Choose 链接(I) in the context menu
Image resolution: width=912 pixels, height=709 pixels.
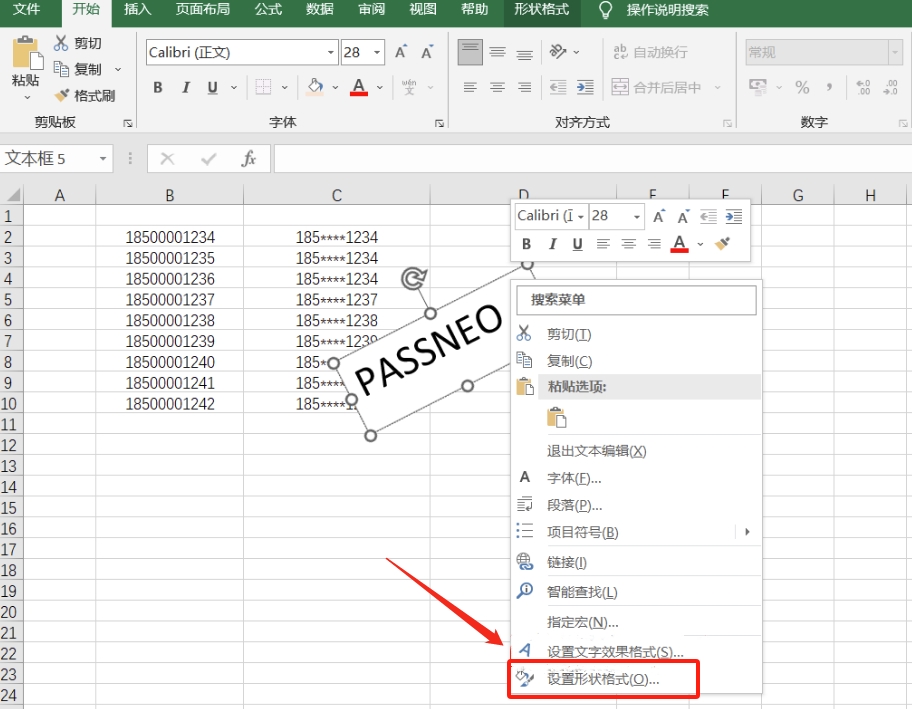(637, 562)
